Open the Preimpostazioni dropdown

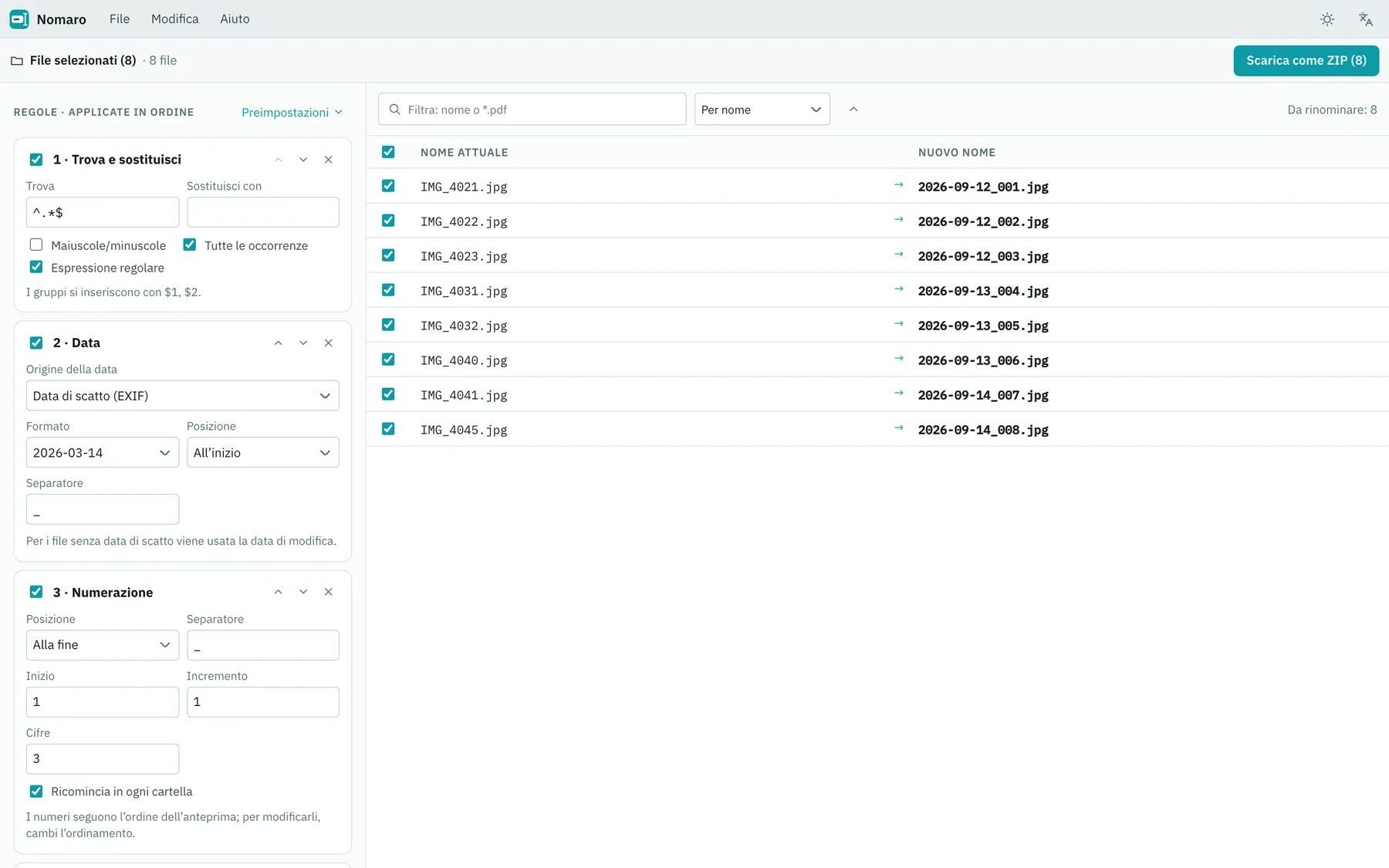tap(292, 113)
